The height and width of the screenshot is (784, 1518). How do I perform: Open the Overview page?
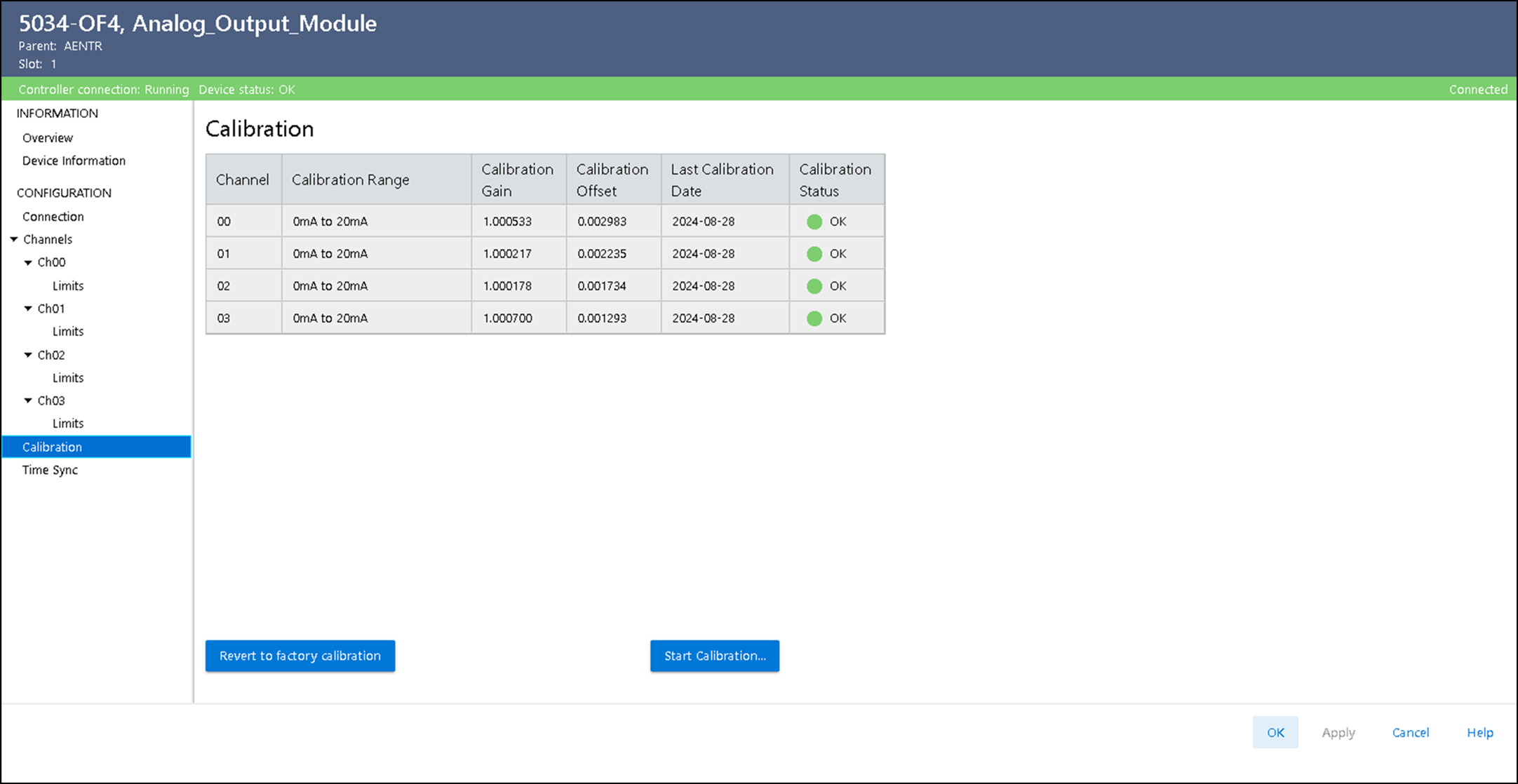[x=48, y=137]
